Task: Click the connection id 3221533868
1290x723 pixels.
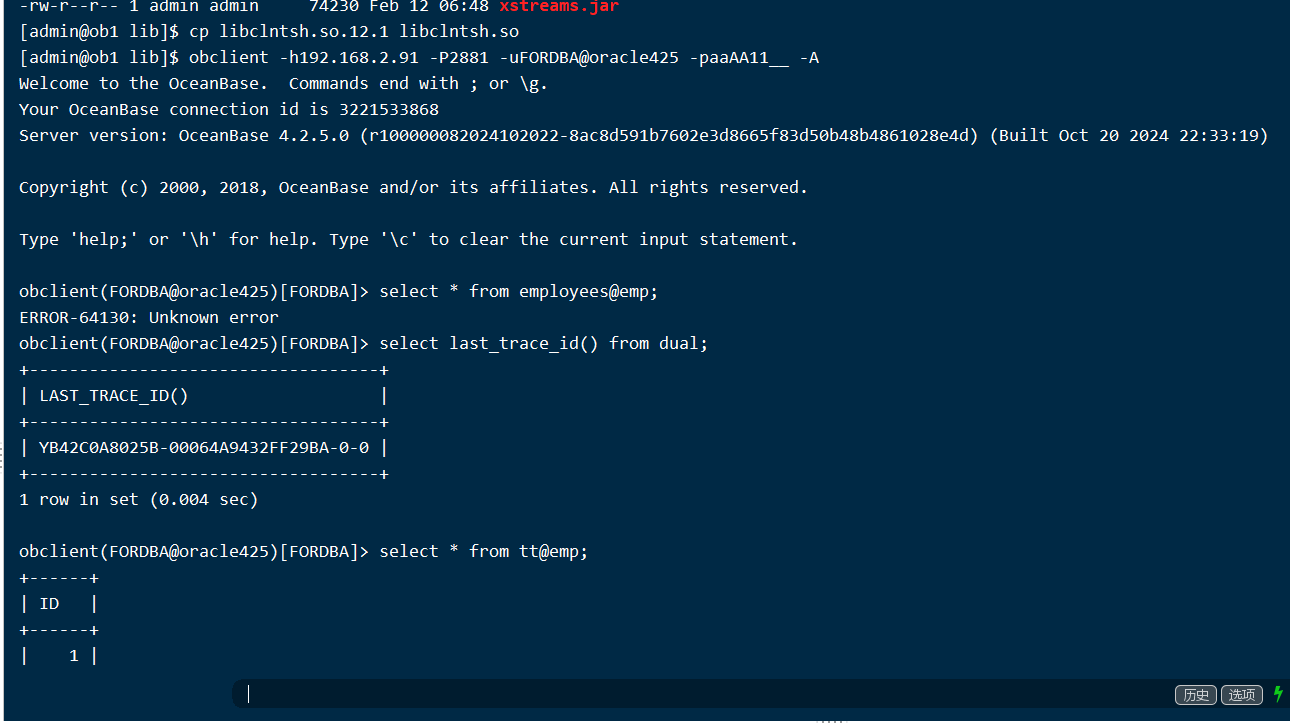Action: (x=383, y=109)
